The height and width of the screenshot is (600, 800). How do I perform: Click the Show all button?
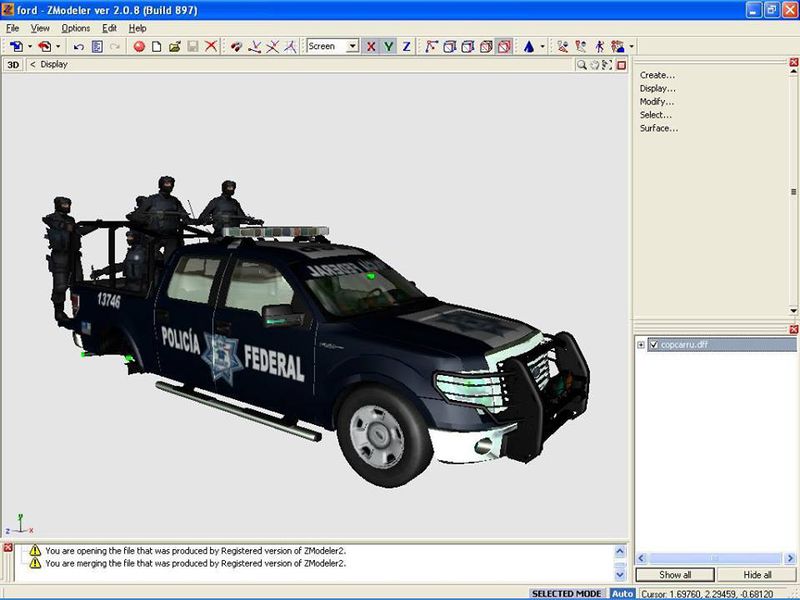[674, 574]
